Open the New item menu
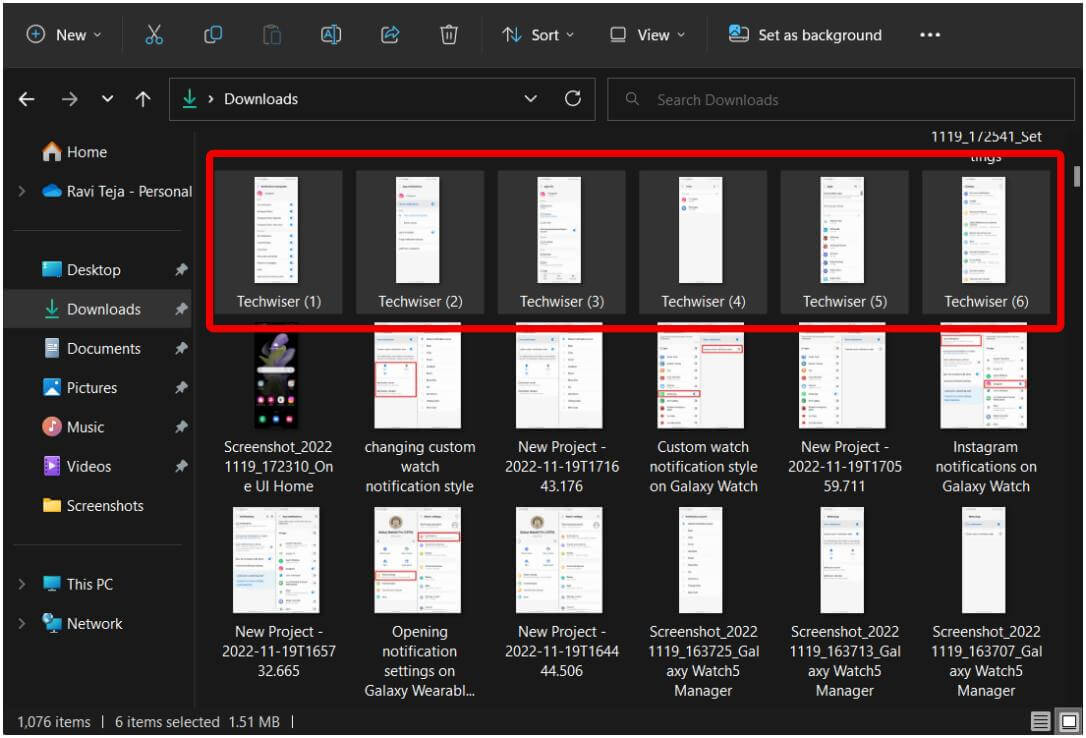Image resolution: width=1086 pixels, height=738 pixels. click(63, 35)
